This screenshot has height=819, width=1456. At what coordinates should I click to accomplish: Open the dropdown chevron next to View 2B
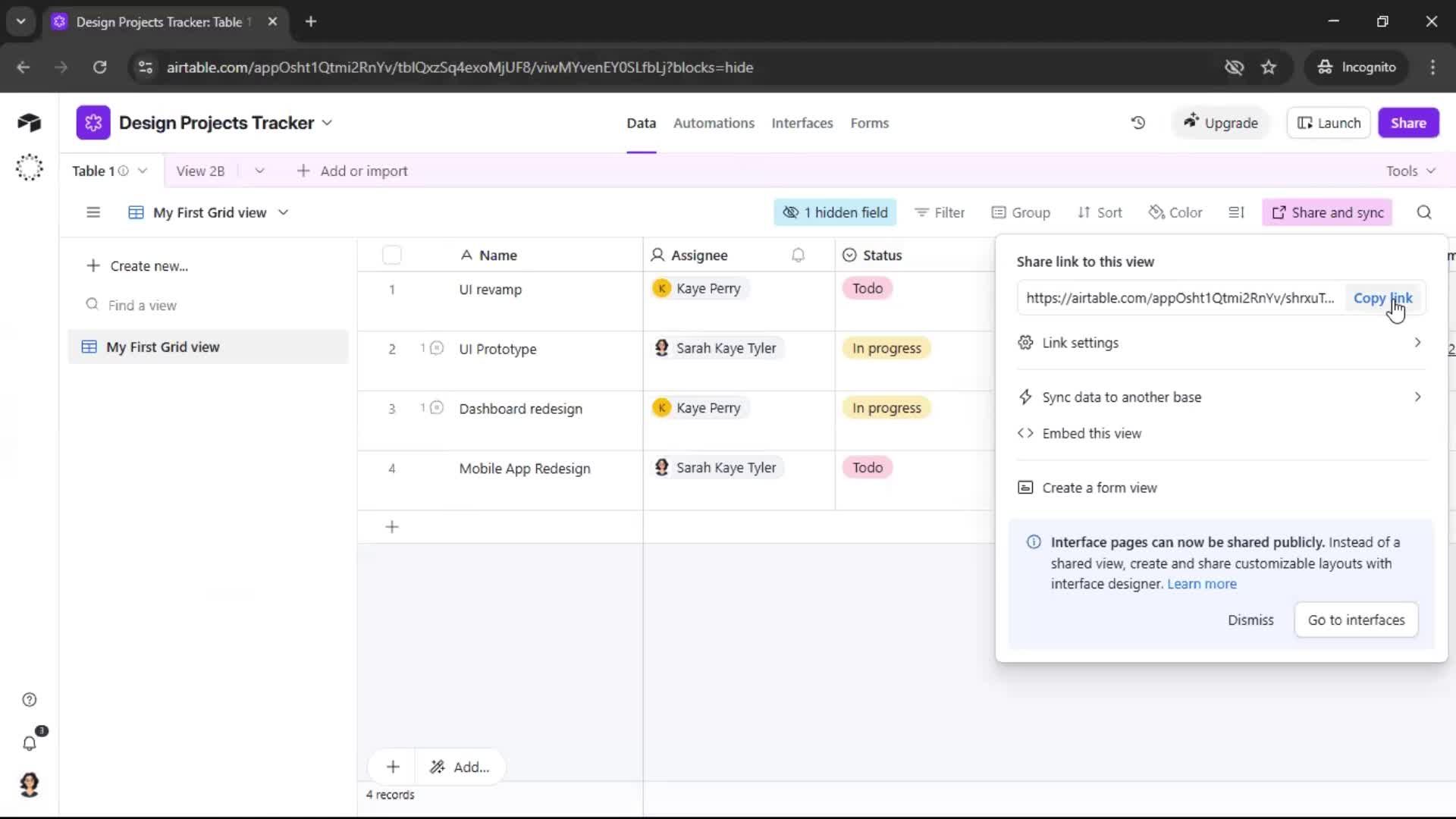[259, 171]
